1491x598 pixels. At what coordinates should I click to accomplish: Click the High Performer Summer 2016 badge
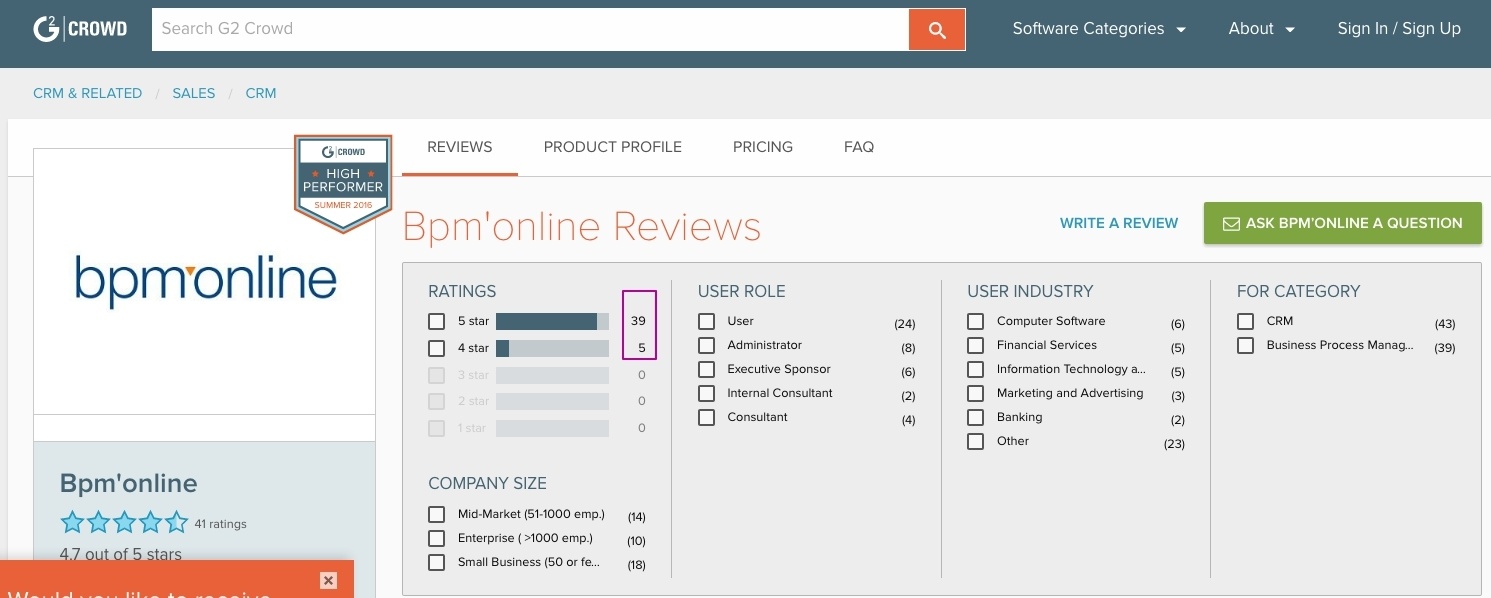pos(343,184)
